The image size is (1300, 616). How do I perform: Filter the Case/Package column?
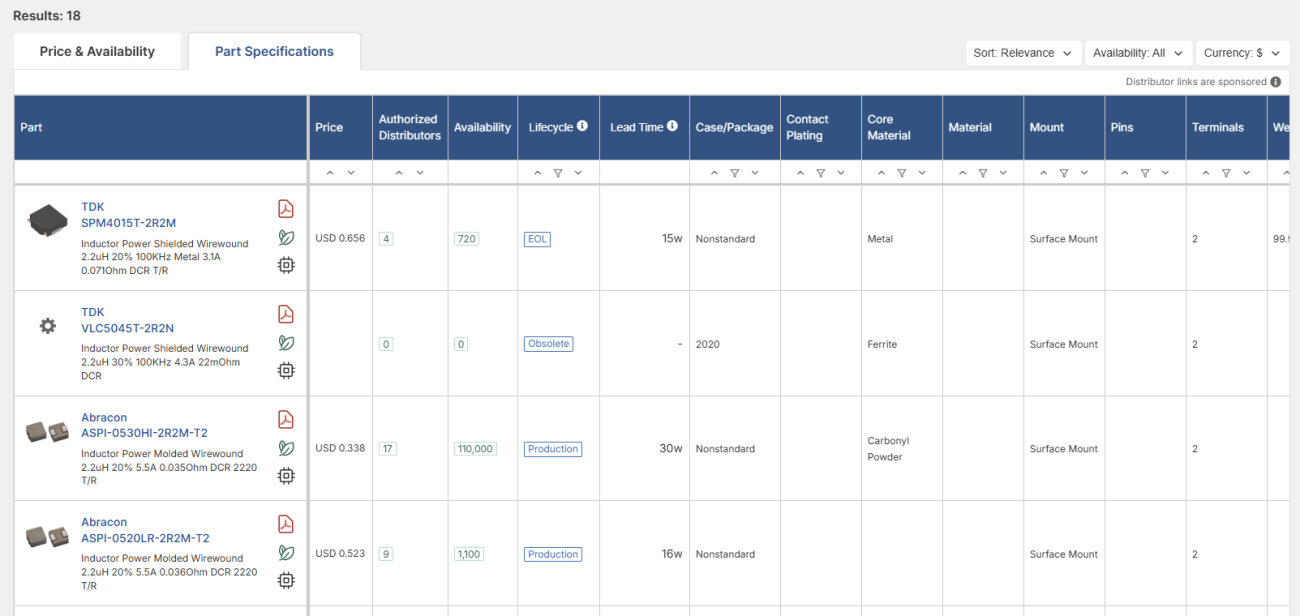(x=734, y=173)
